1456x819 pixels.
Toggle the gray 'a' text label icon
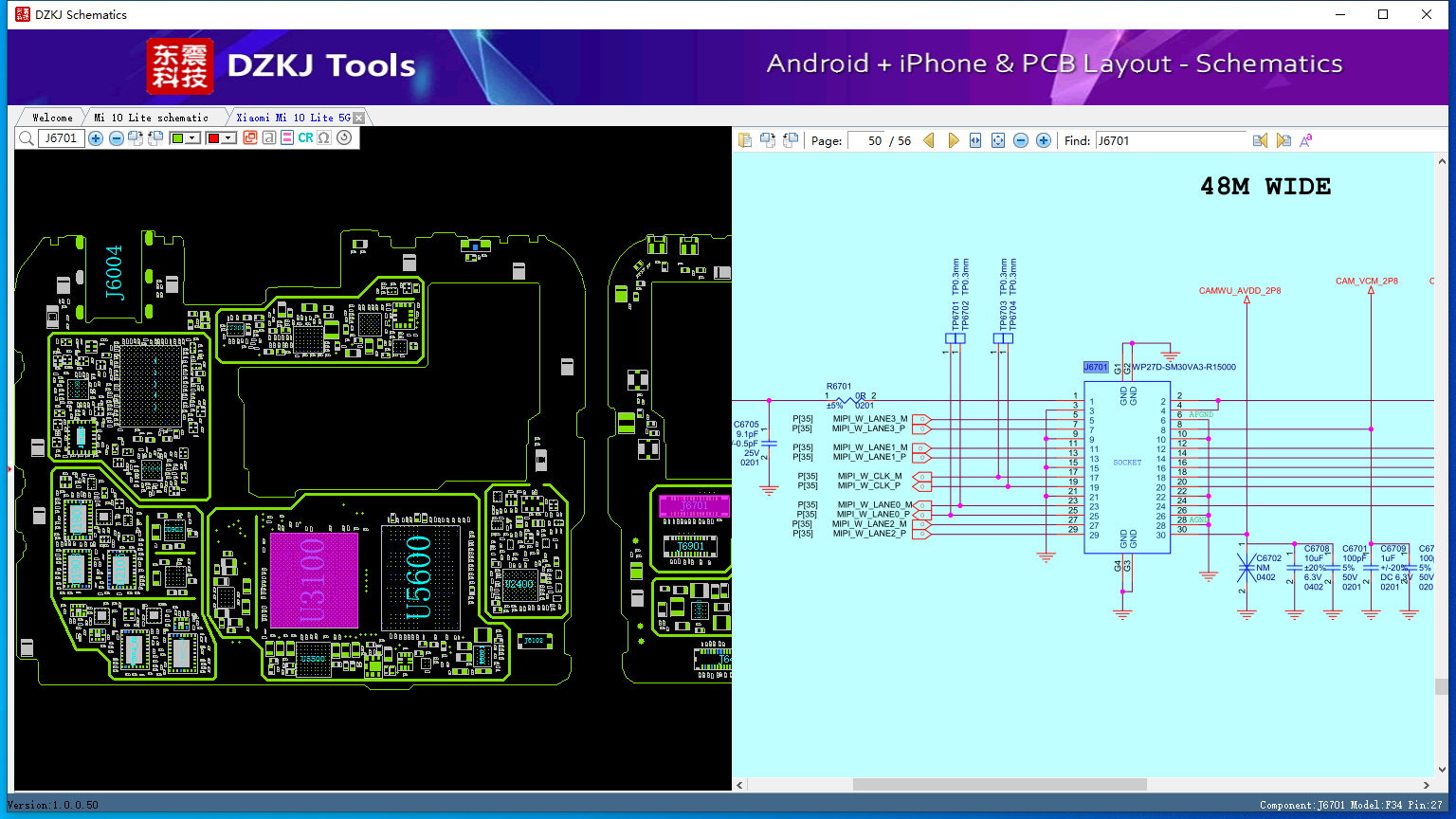tap(269, 138)
